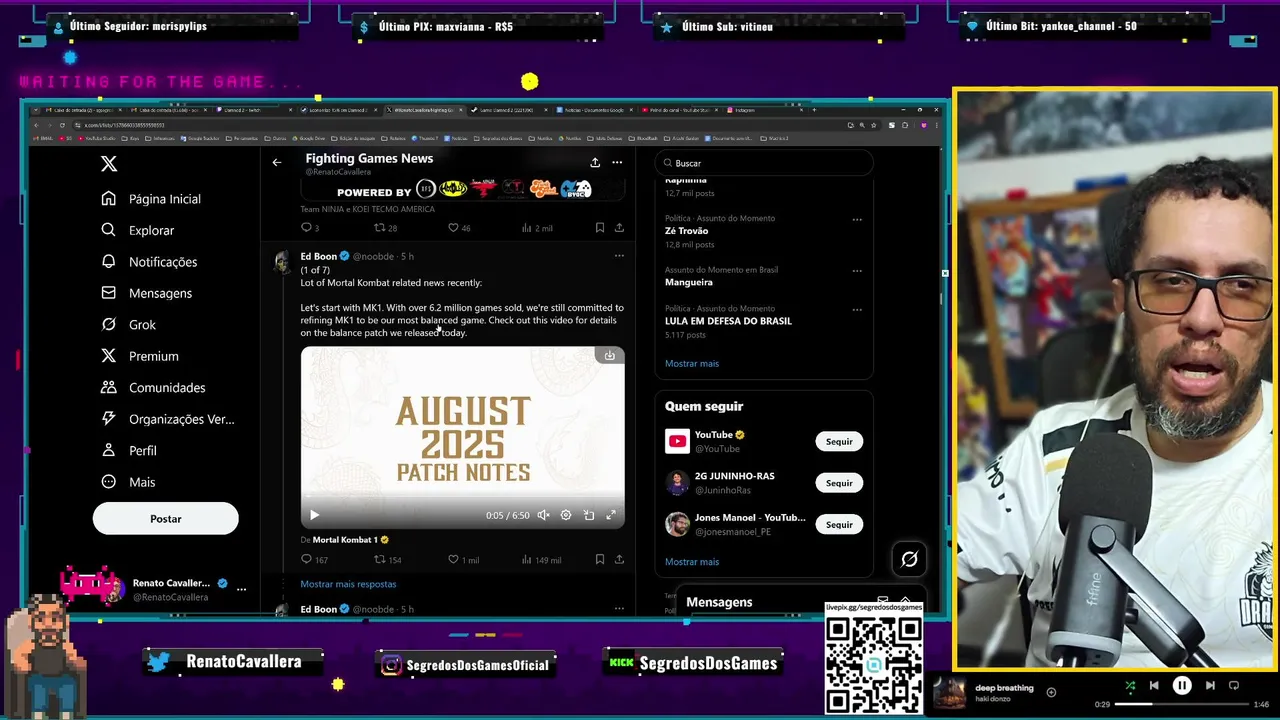Click the floating Grok button
1280x720 pixels.
coord(909,560)
